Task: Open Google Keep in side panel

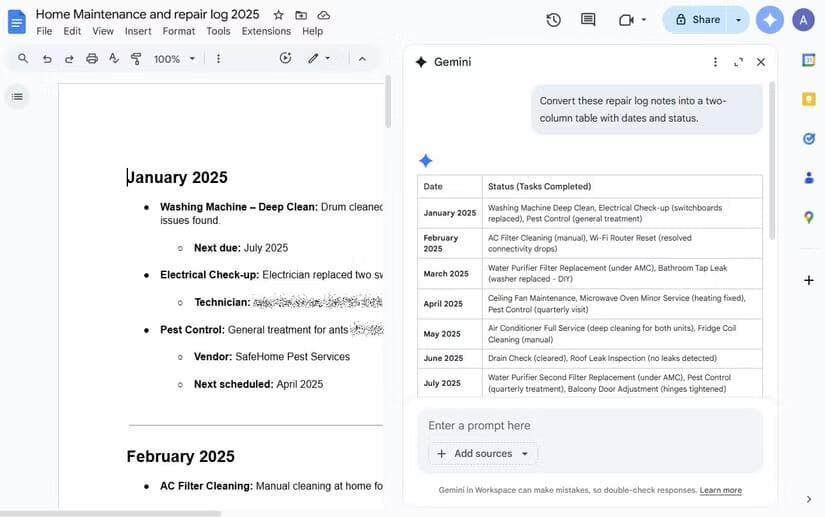Action: (x=808, y=99)
